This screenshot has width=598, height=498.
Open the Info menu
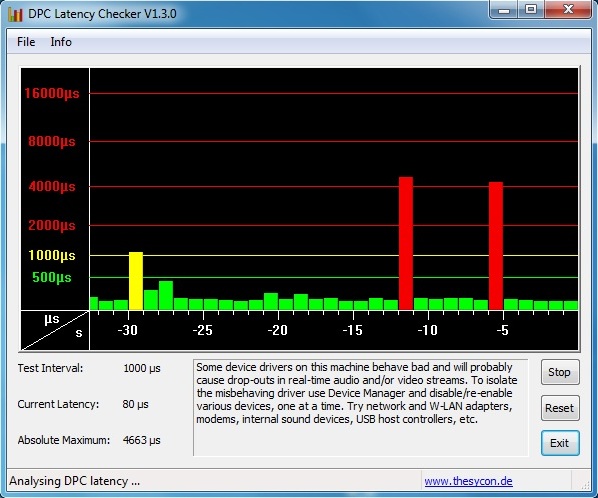click(x=61, y=42)
